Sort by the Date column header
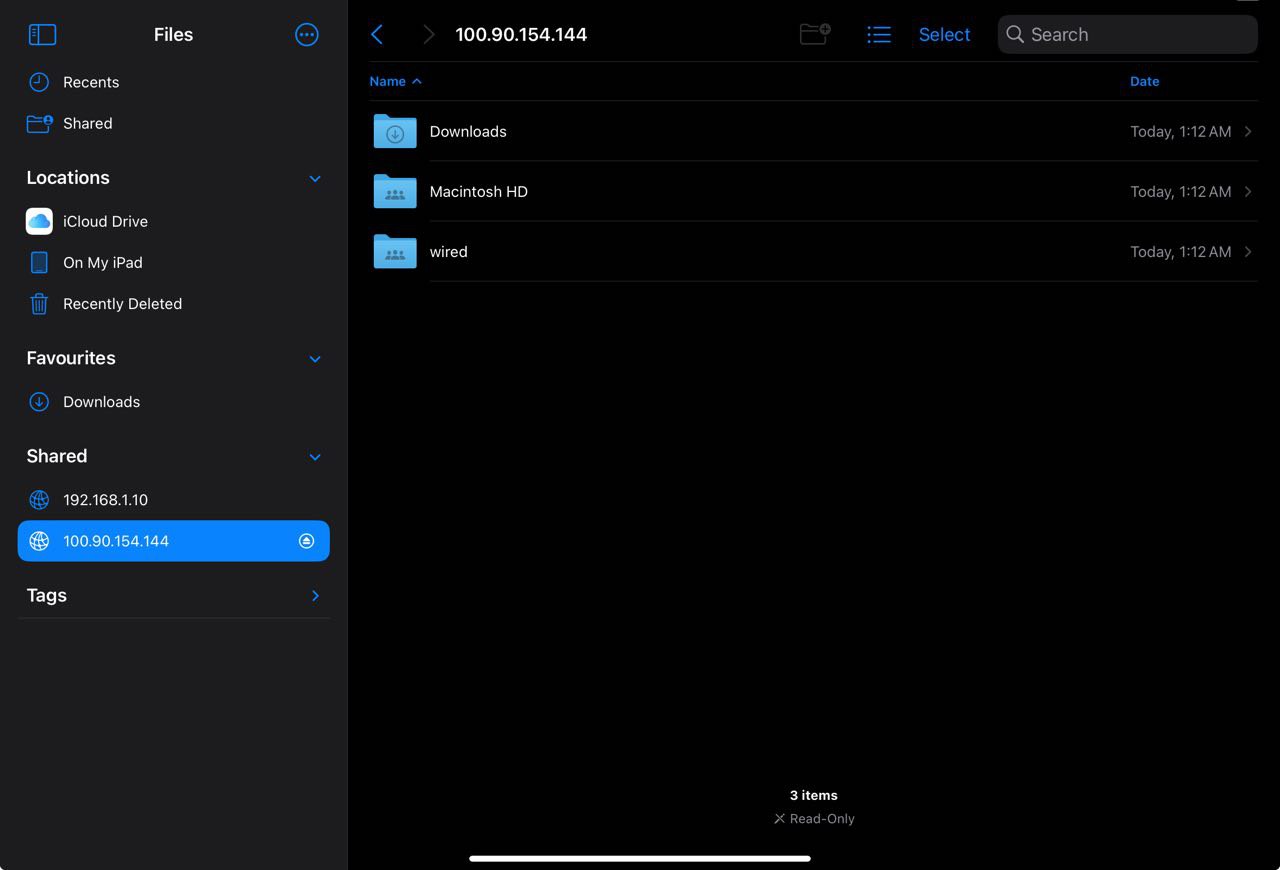Viewport: 1280px width, 870px height. (1145, 81)
